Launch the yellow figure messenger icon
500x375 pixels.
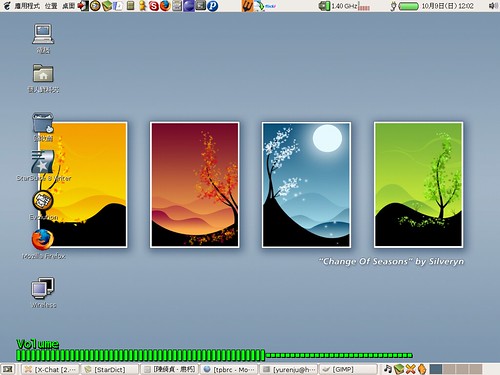pos(142,6)
